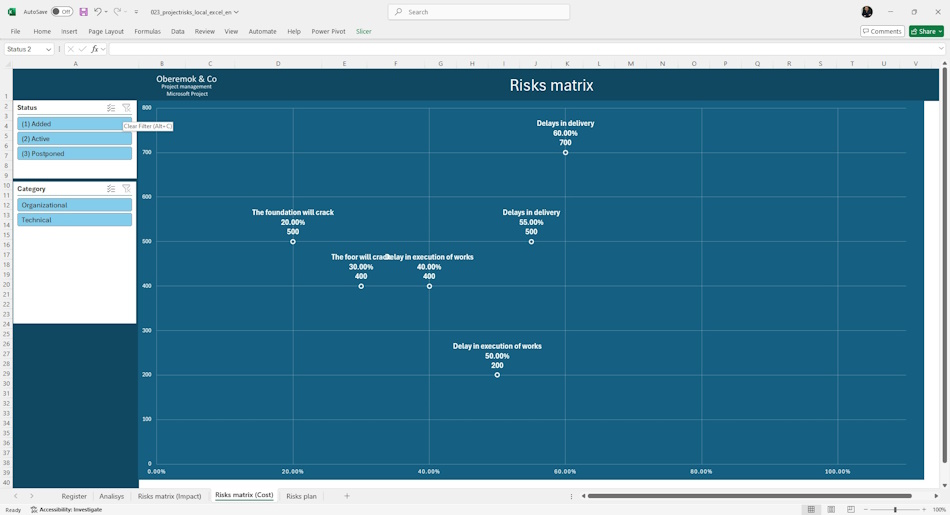
Task: Open the Comments button
Action: [x=882, y=32]
